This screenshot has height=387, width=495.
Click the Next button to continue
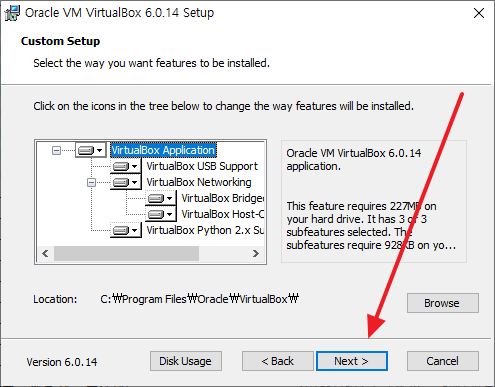pos(352,361)
